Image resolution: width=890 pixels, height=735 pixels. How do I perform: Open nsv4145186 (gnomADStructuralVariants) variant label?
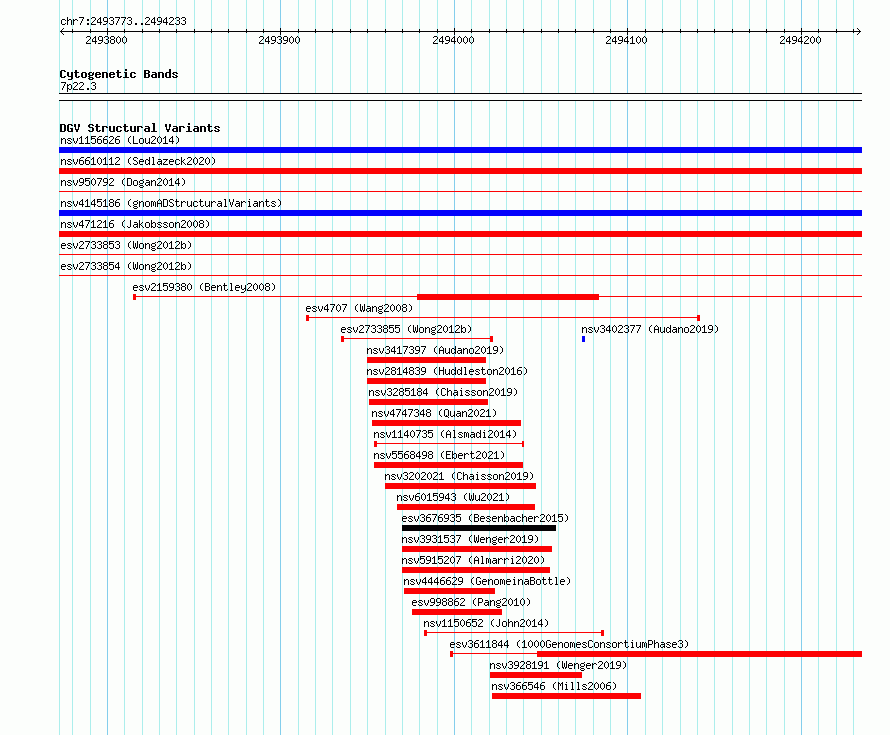pos(171,203)
